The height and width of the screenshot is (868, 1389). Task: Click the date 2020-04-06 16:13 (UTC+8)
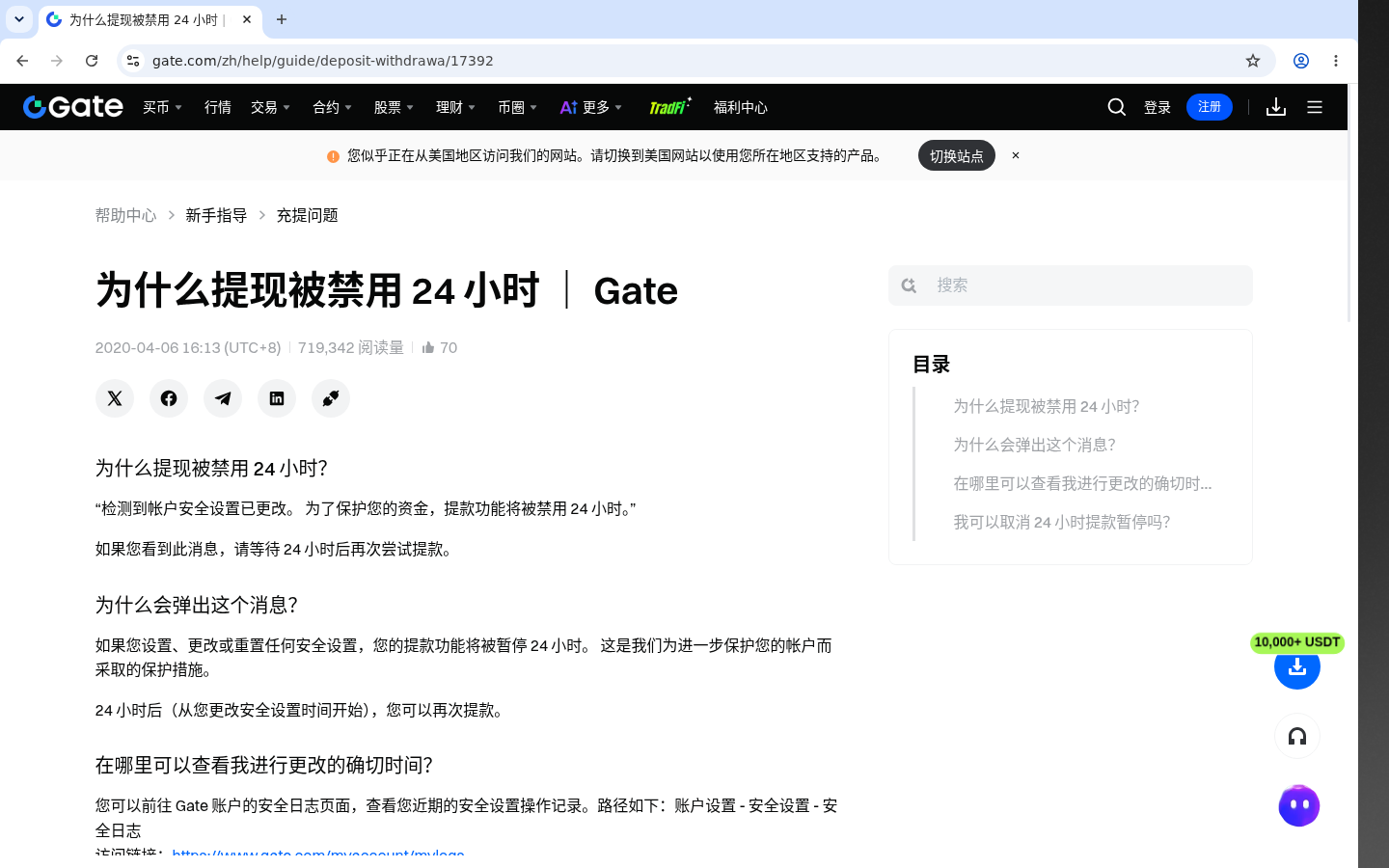[188, 347]
